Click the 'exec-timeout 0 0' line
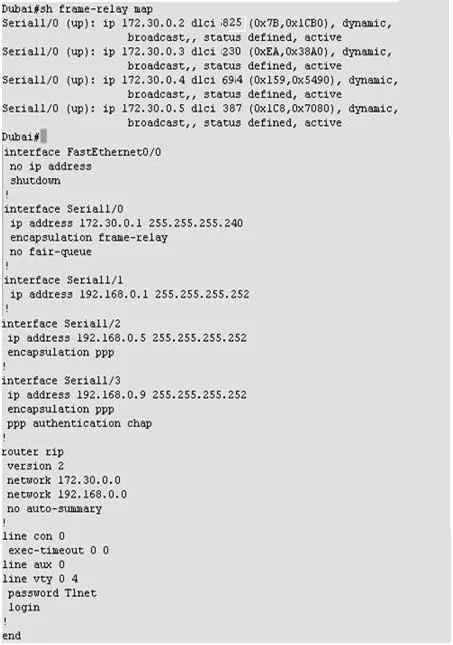Viewport: 453px width, 645px height. (x=58, y=550)
